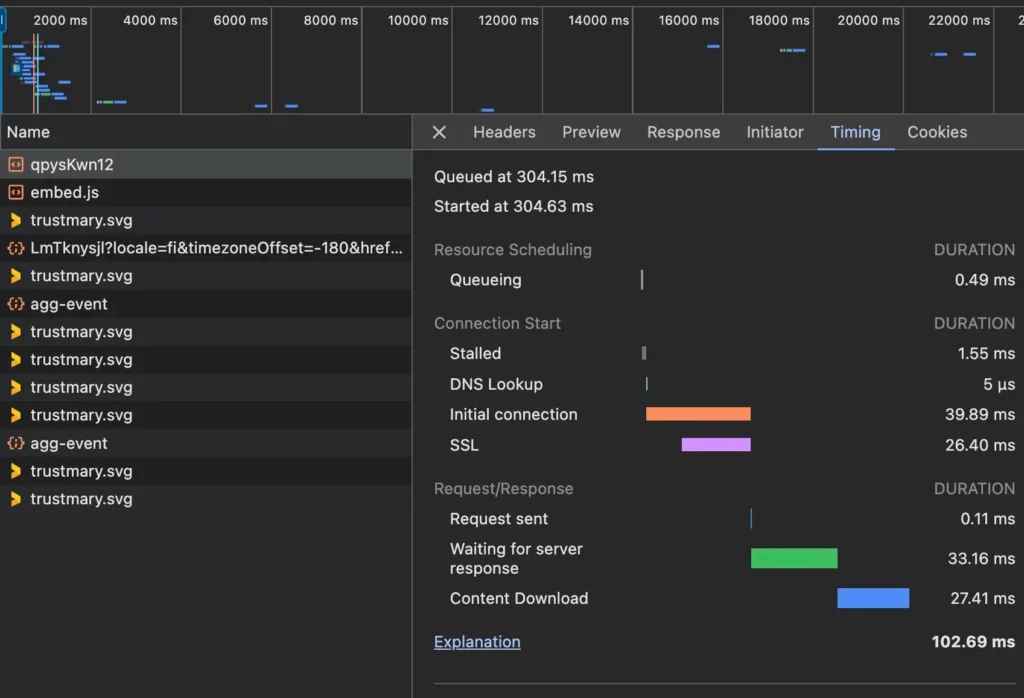Click the "Stalled" label
This screenshot has width=1024, height=698.
[475, 353]
